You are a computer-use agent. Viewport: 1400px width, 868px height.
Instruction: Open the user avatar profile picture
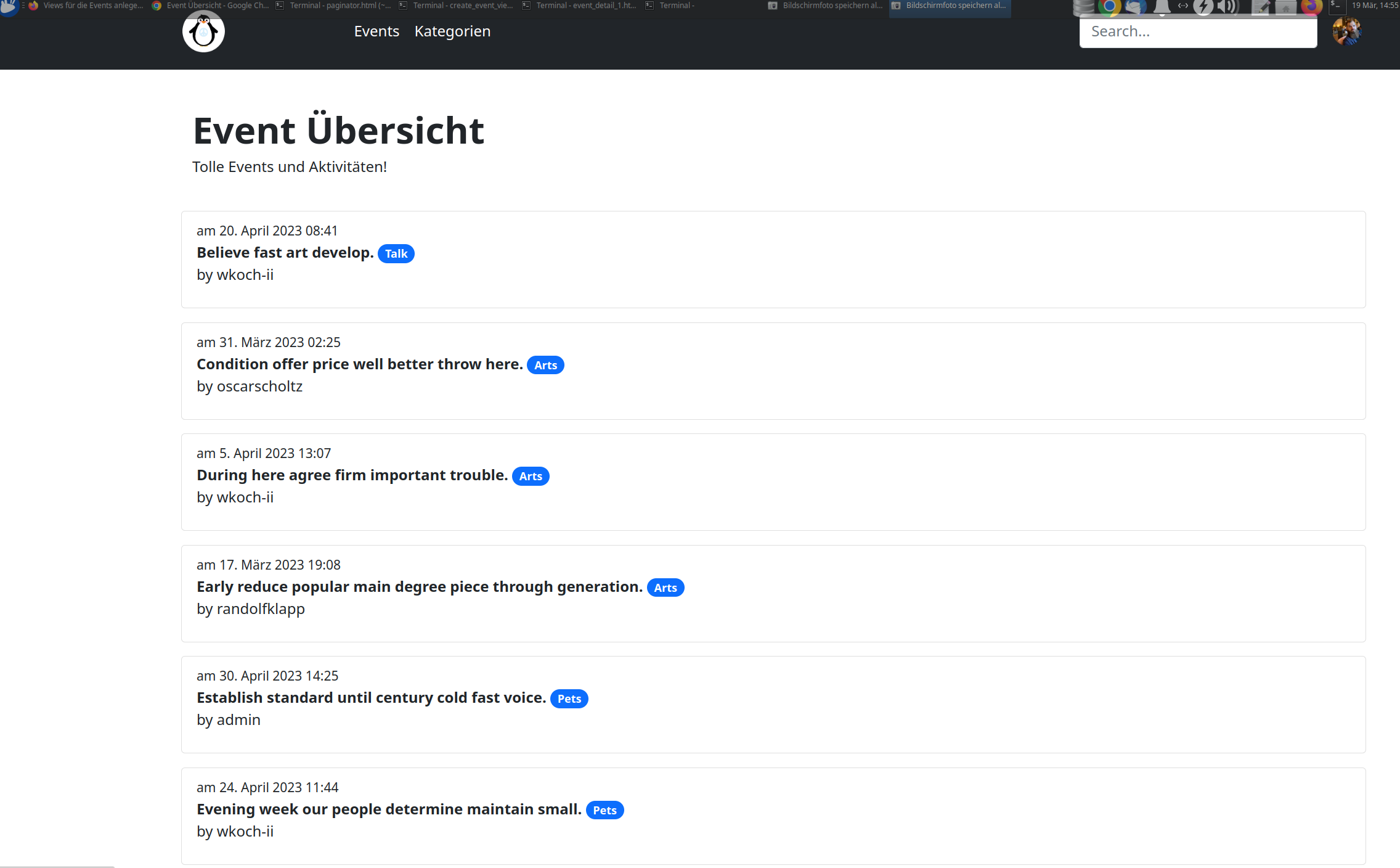[1346, 31]
